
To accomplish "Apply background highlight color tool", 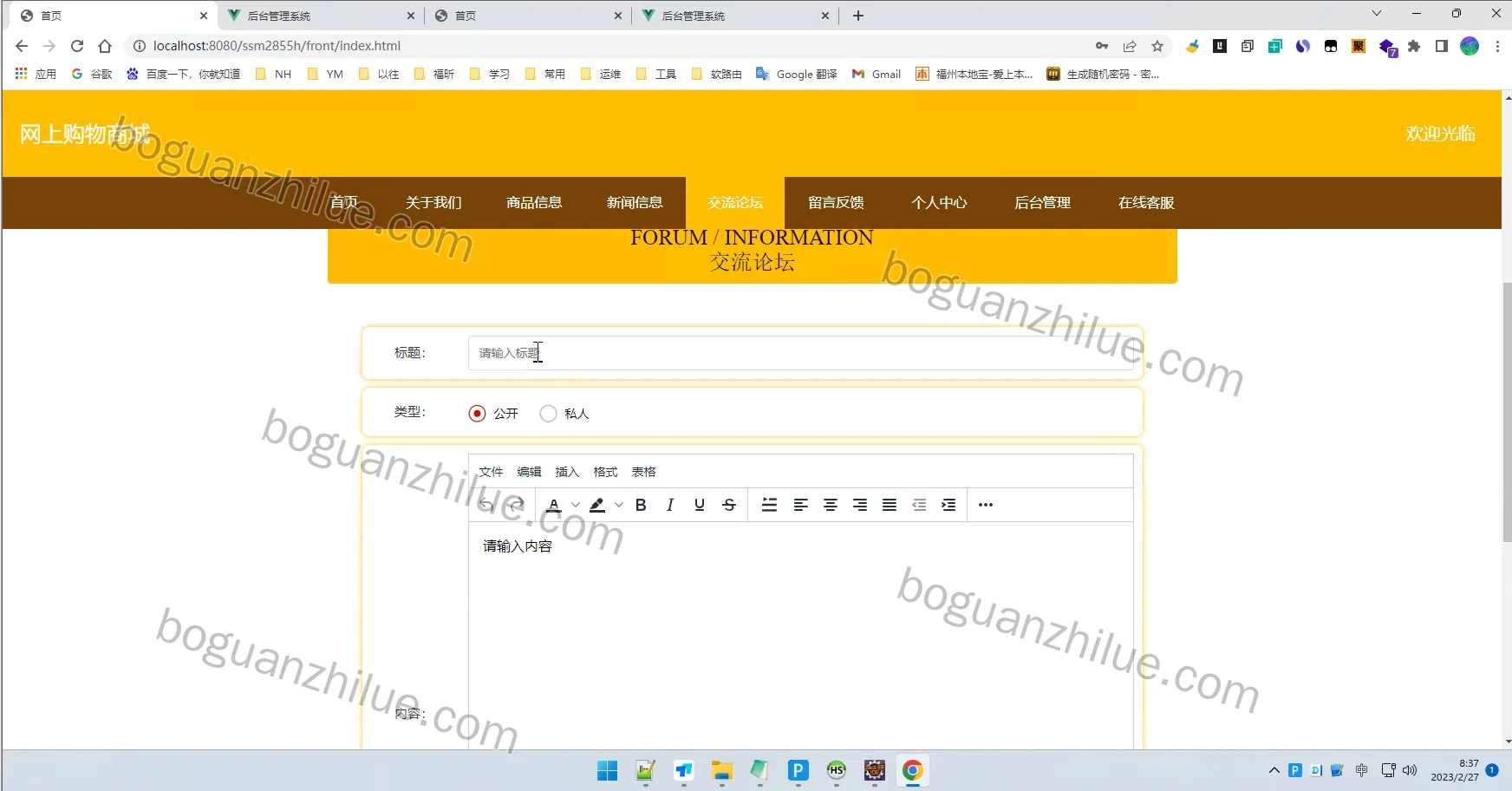I will point(597,505).
